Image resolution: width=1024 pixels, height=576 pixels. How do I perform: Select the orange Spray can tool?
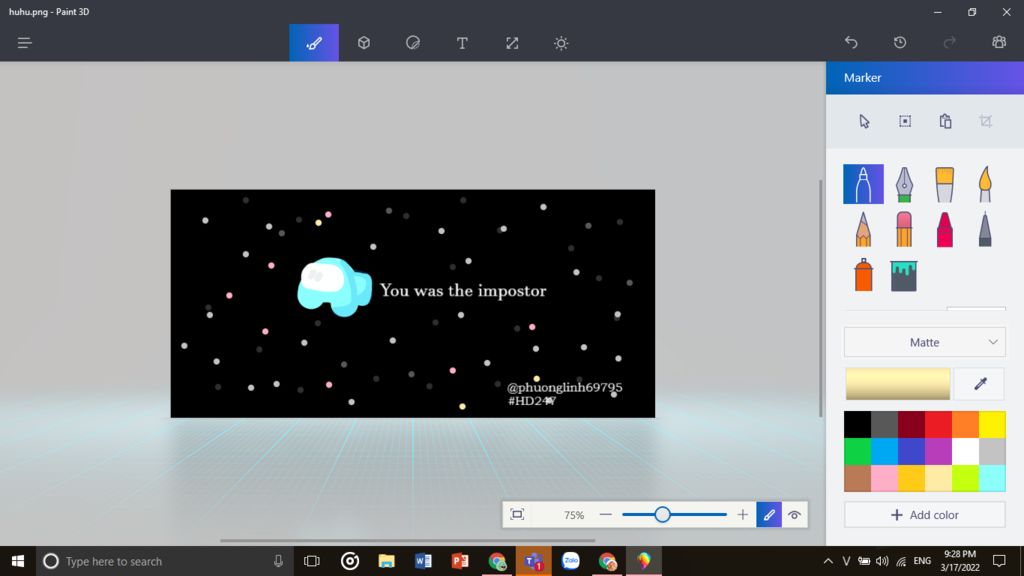click(x=863, y=275)
